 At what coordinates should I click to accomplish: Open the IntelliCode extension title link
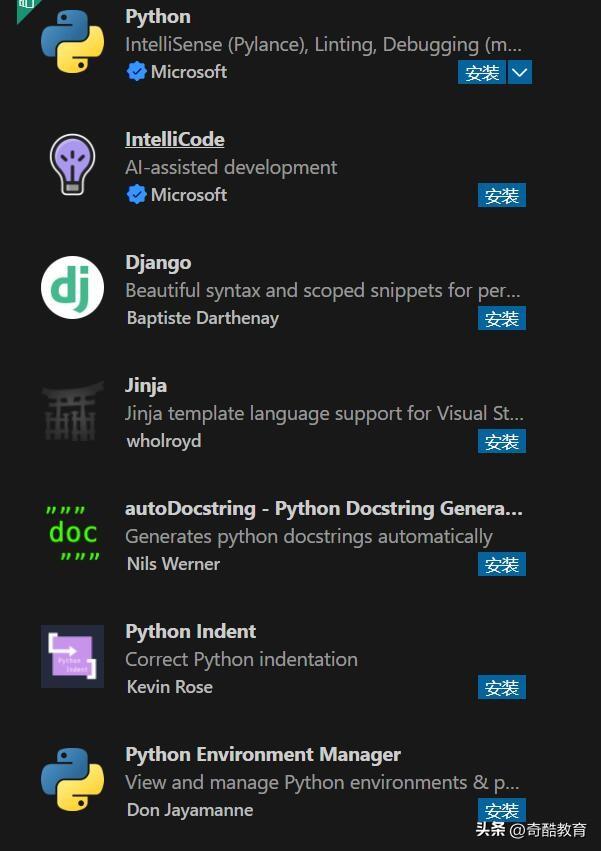click(x=175, y=139)
